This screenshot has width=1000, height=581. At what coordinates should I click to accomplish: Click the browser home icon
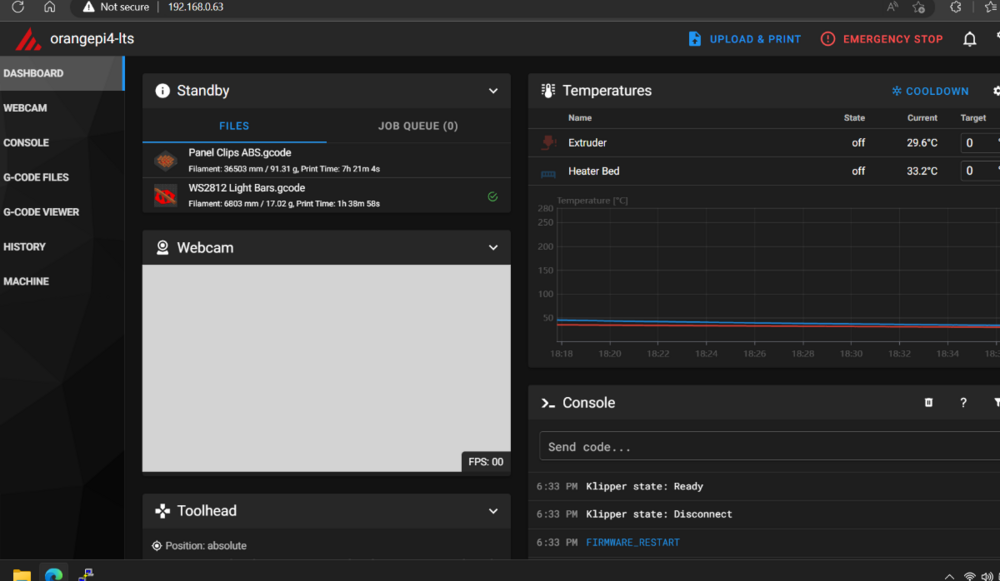coord(49,7)
